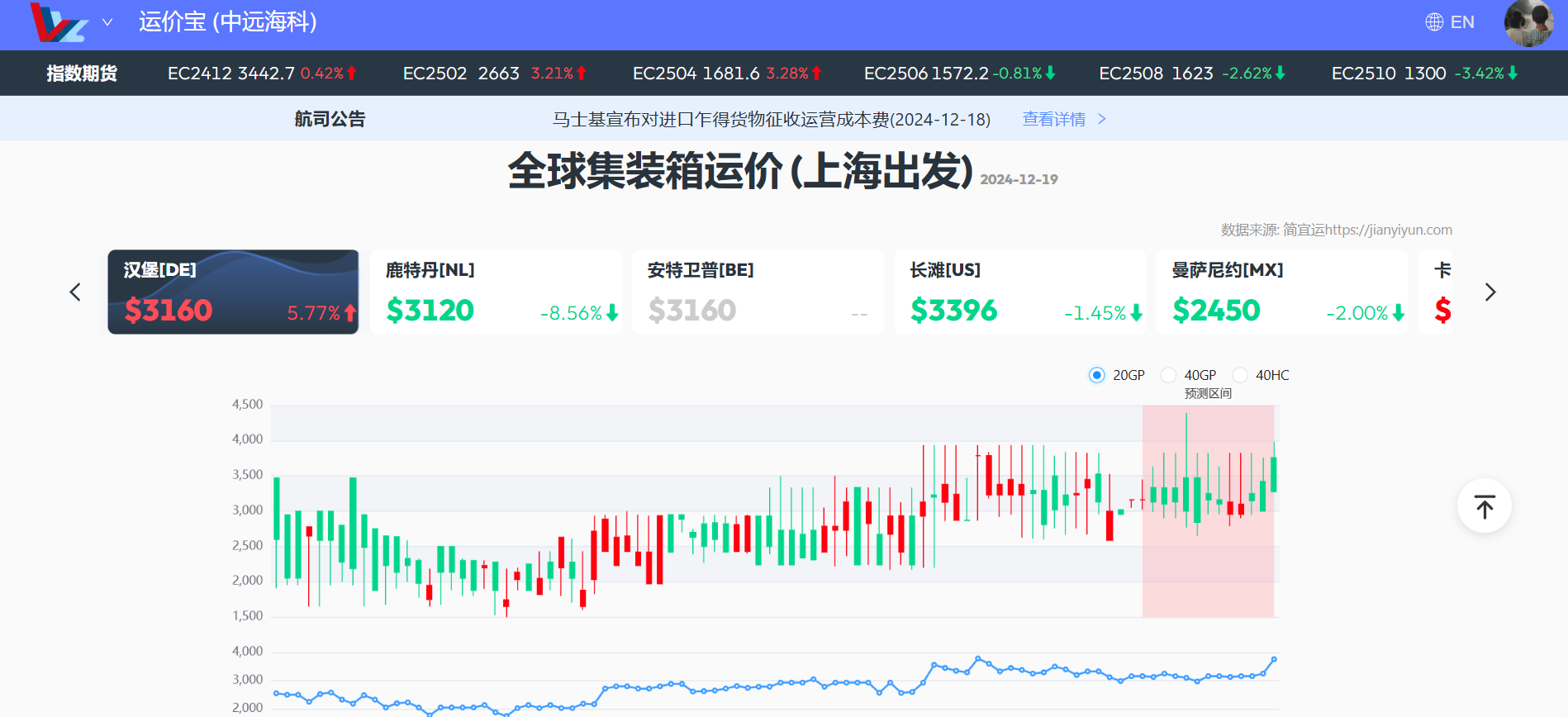Open the 运价宝 (中远海科) title
The width and height of the screenshot is (1568, 717).
[x=228, y=21]
